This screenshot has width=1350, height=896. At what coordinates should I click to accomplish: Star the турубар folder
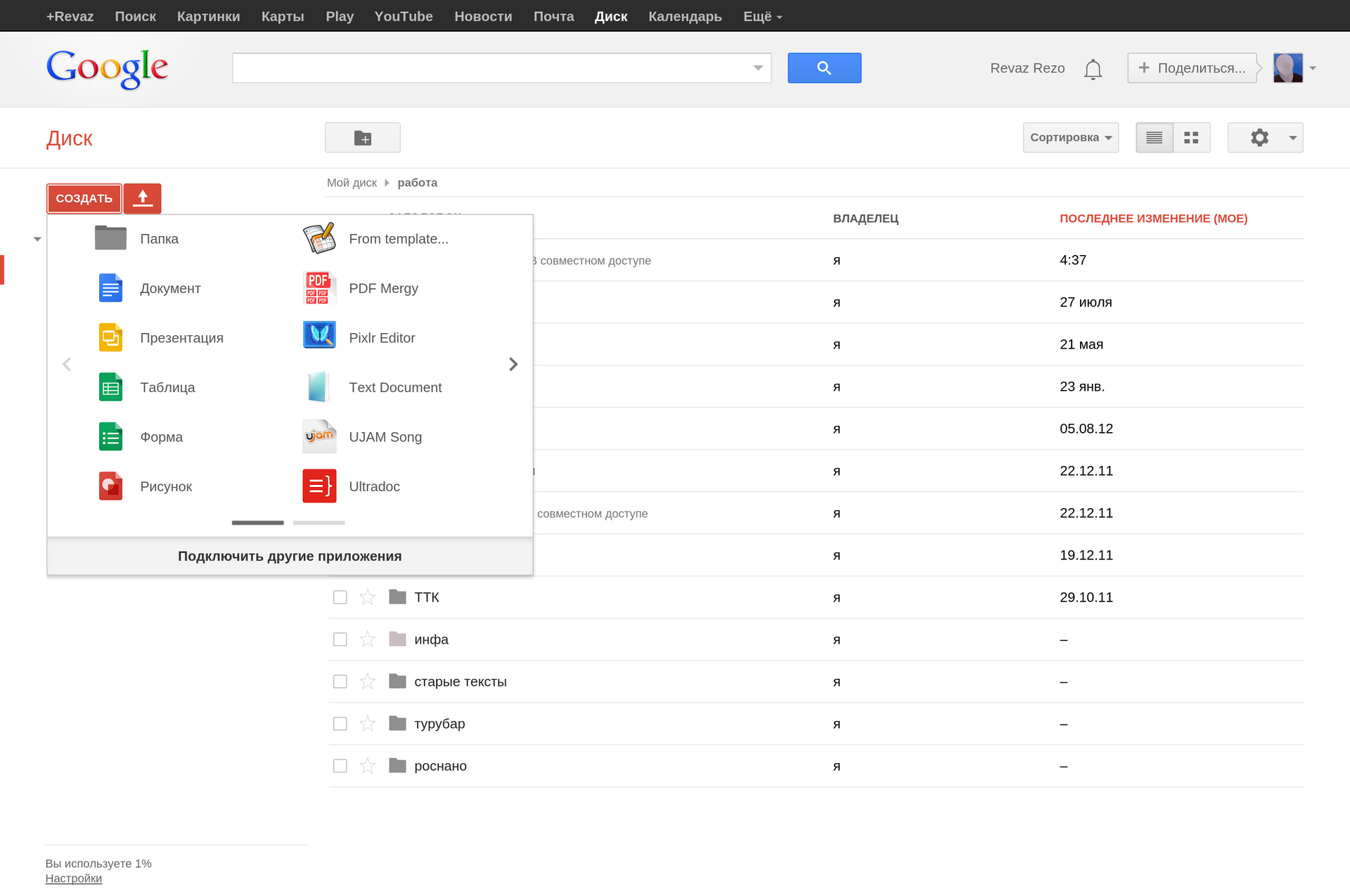367,724
